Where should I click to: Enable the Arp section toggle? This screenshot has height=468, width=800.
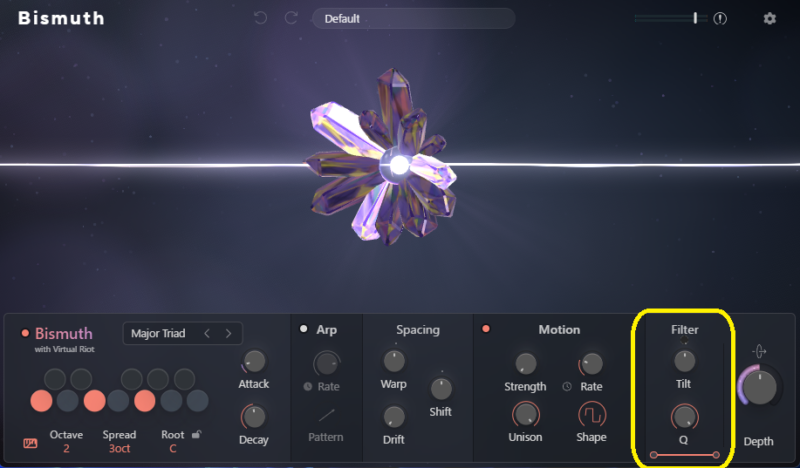coord(304,329)
